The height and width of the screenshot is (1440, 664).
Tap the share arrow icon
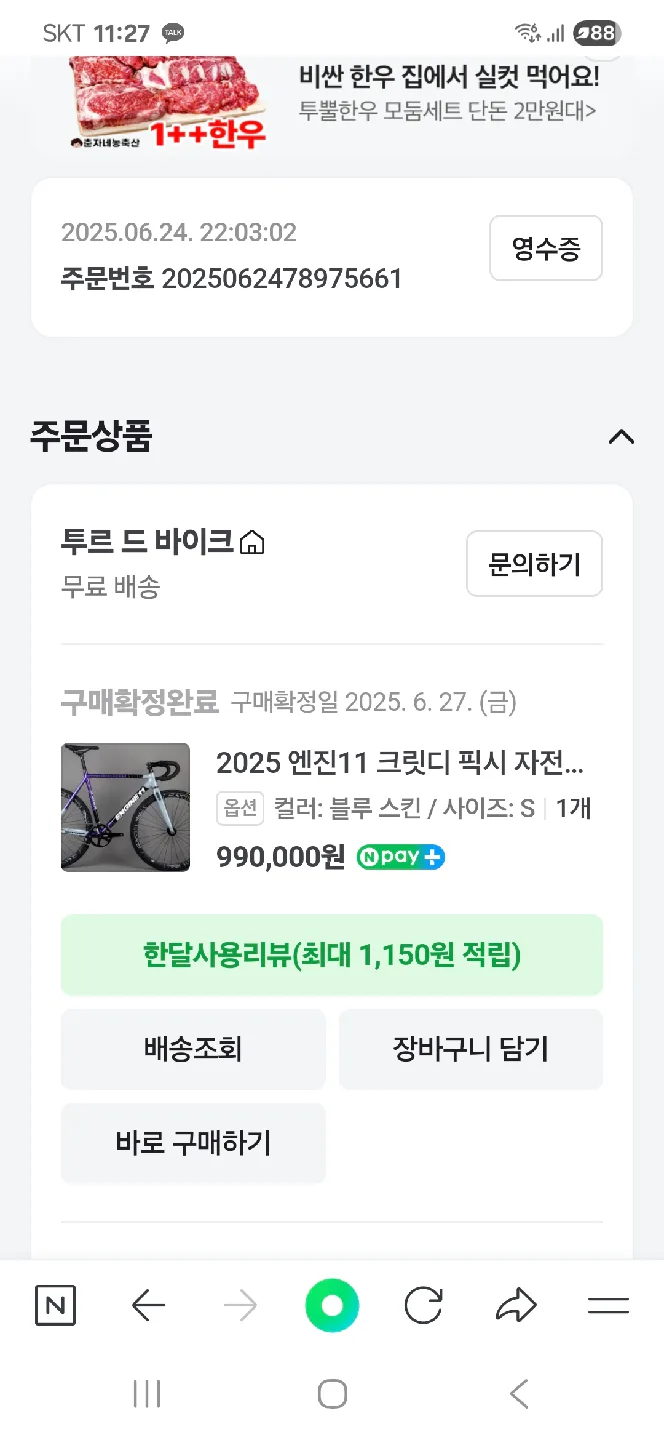[516, 1305]
